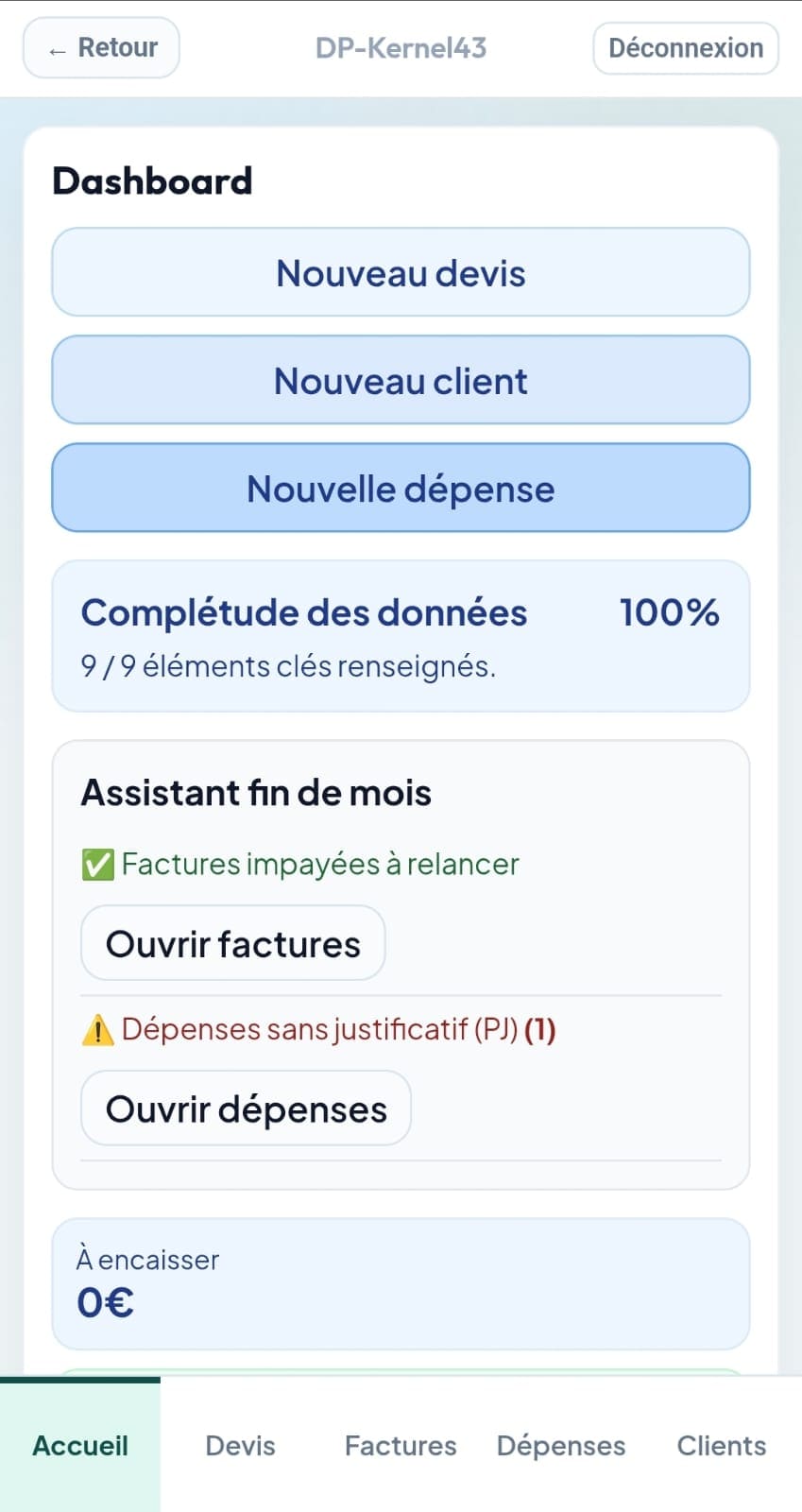802x1512 pixels.
Task: Click the Ouvrir dépenses button
Action: (246, 1108)
